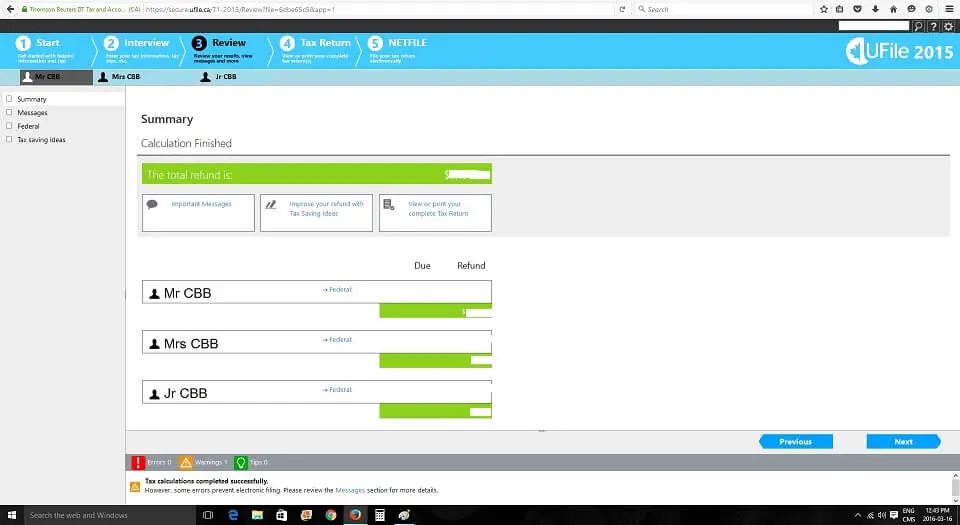Bookmark this page with the star icon
The height and width of the screenshot is (525, 960).
[x=823, y=9]
